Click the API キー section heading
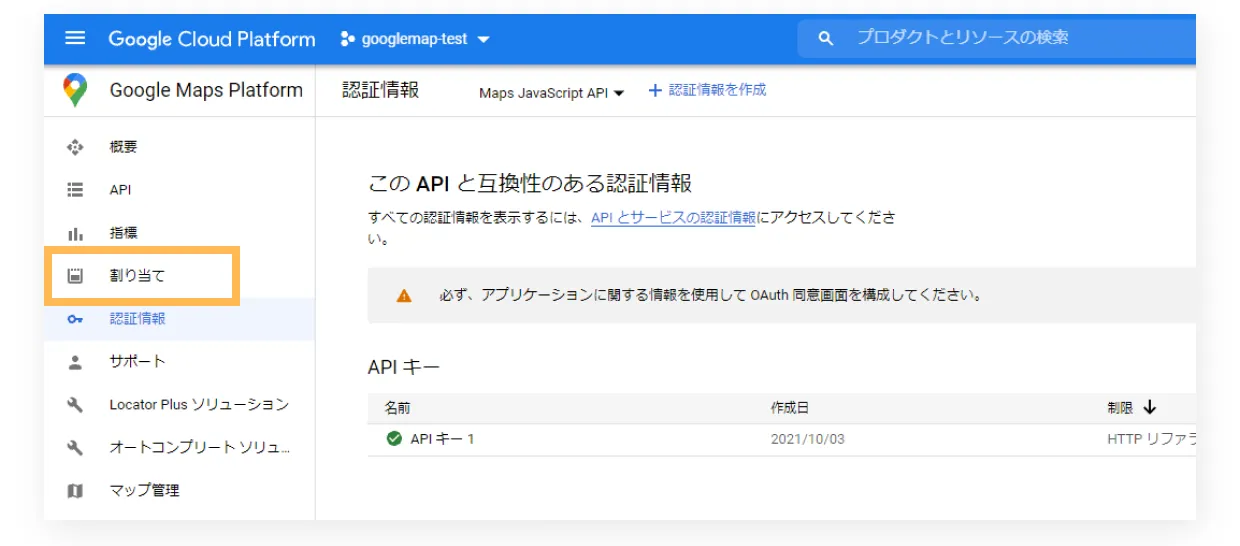This screenshot has height=546, width=1240. click(x=404, y=367)
